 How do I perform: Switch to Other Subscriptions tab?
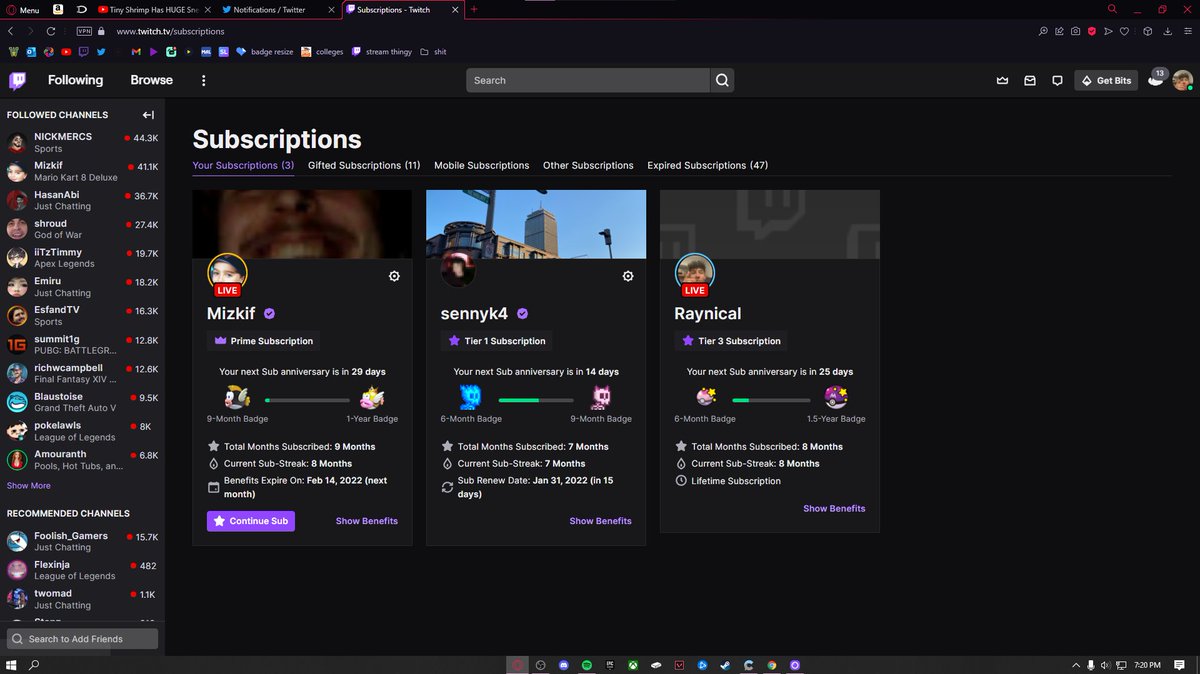588,166
